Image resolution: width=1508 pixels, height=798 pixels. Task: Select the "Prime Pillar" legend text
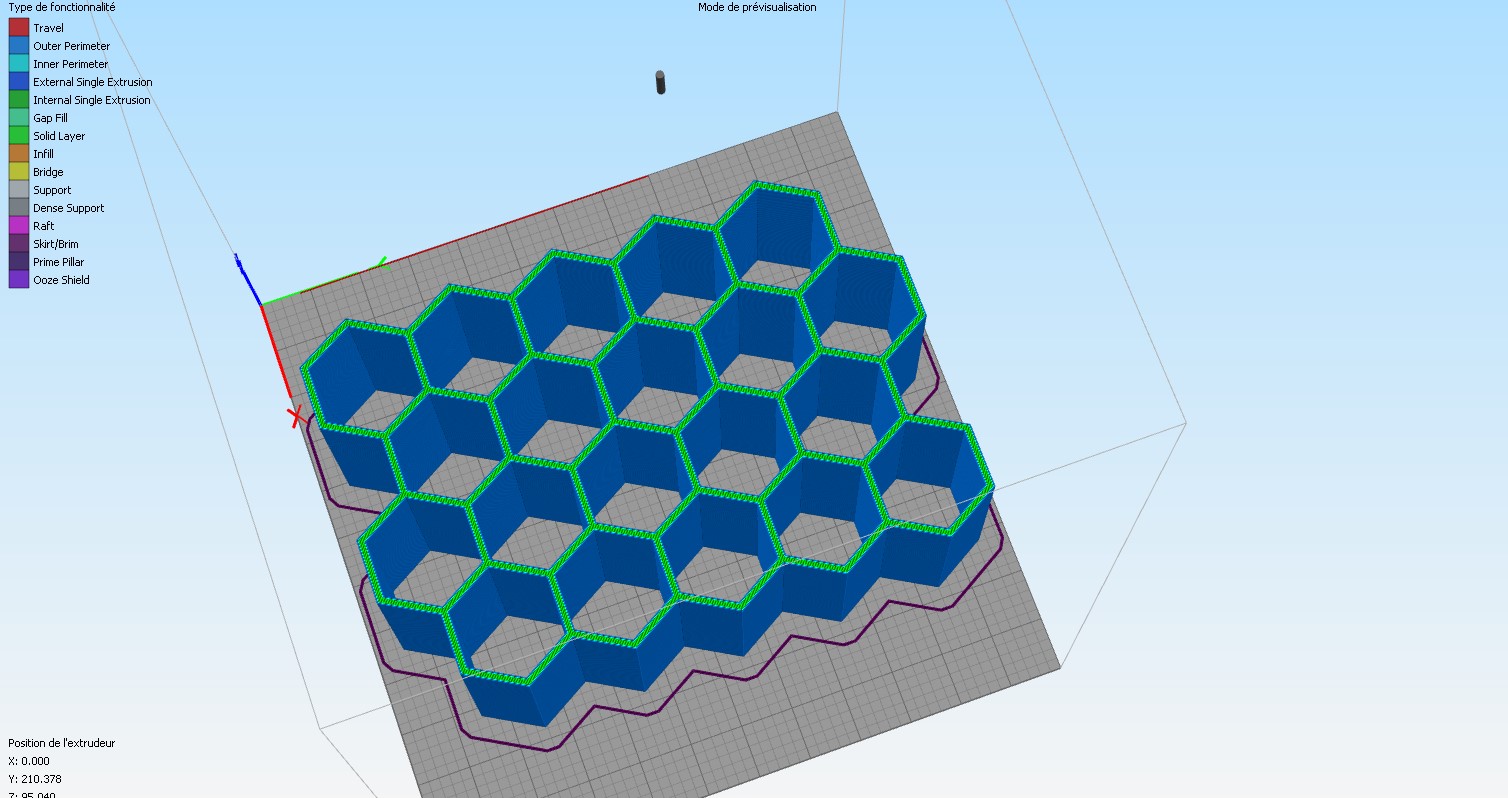[x=59, y=262]
